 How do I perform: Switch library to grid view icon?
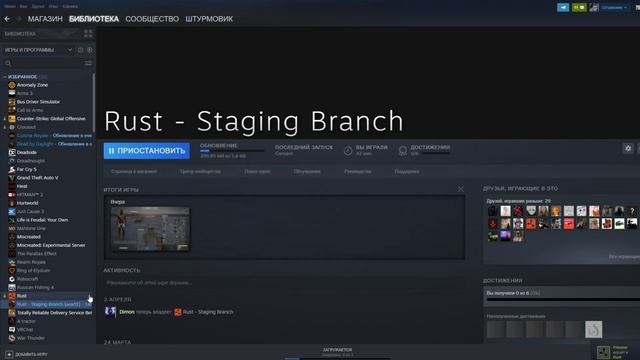[88, 33]
